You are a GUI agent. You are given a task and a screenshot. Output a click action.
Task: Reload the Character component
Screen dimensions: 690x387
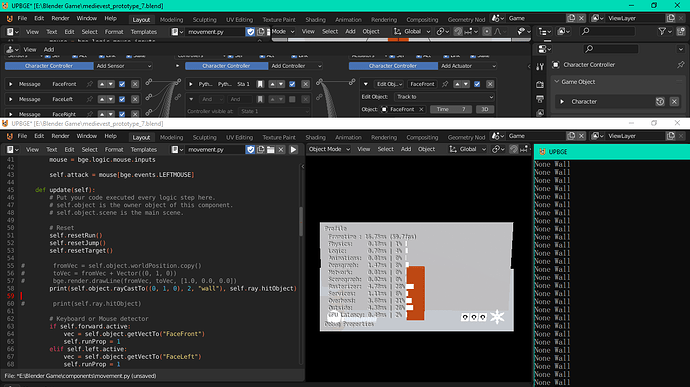click(x=660, y=102)
